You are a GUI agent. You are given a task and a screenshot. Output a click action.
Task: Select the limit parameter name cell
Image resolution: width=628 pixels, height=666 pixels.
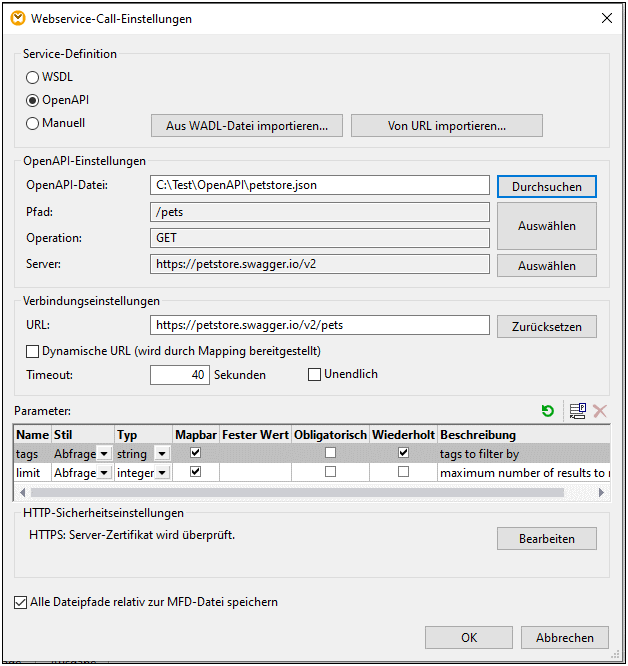click(32, 472)
